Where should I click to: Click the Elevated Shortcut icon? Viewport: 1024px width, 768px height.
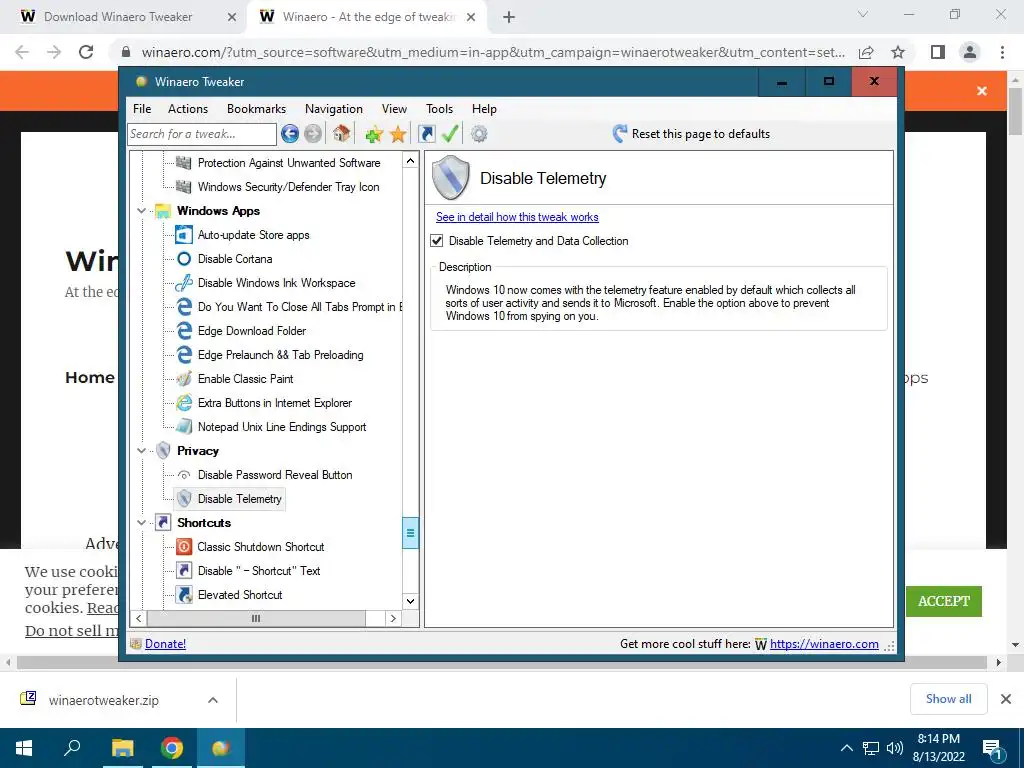[184, 595]
